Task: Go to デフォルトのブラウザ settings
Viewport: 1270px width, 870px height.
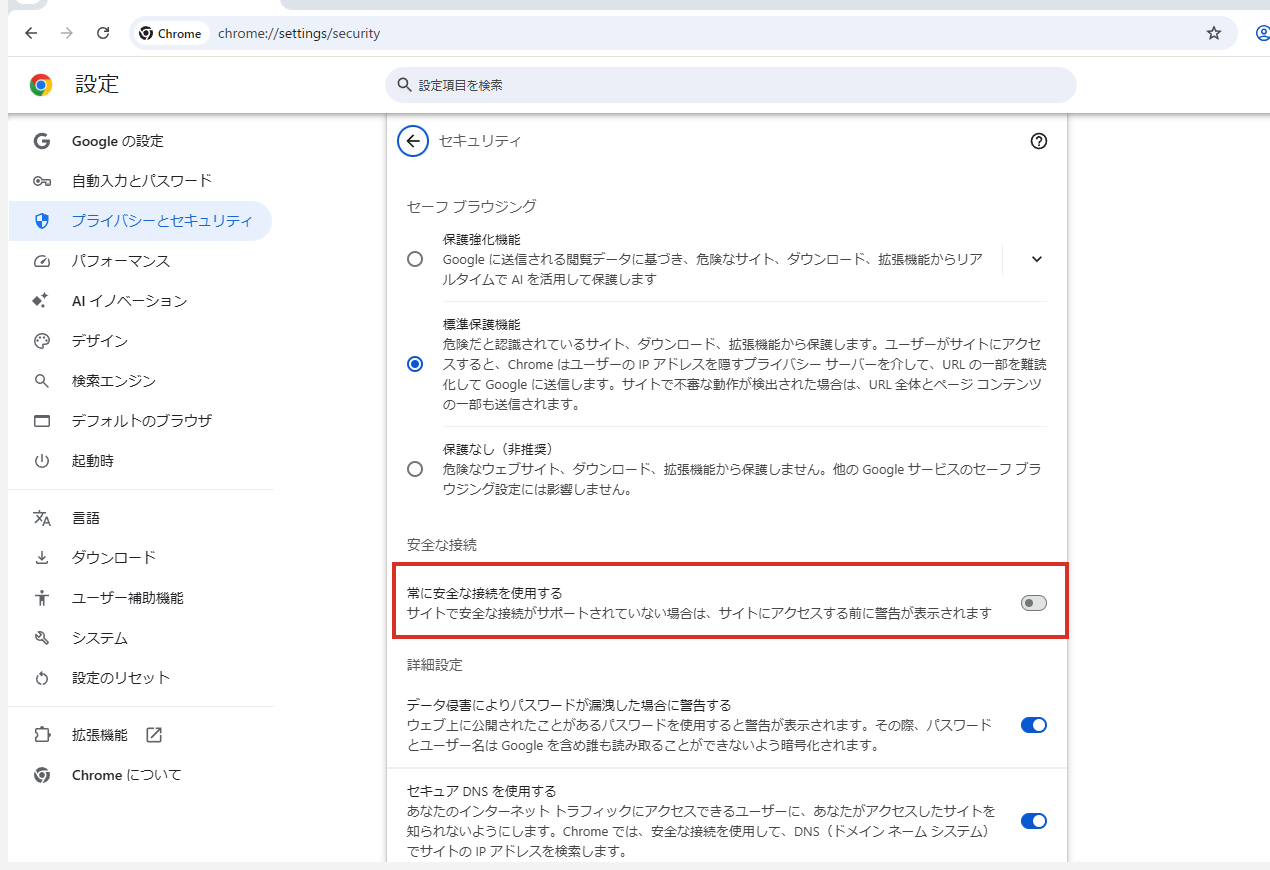Action: click(140, 421)
